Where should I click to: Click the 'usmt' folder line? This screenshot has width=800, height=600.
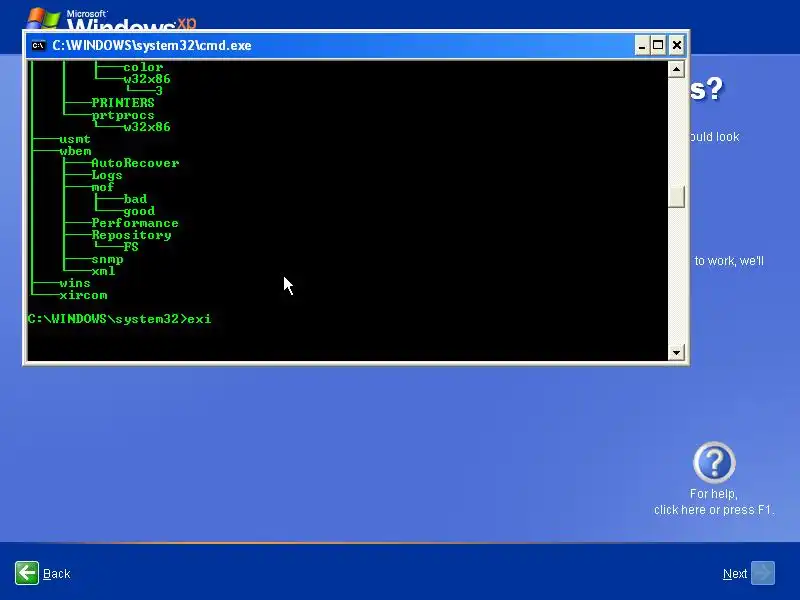pyautogui.click(x=75, y=139)
